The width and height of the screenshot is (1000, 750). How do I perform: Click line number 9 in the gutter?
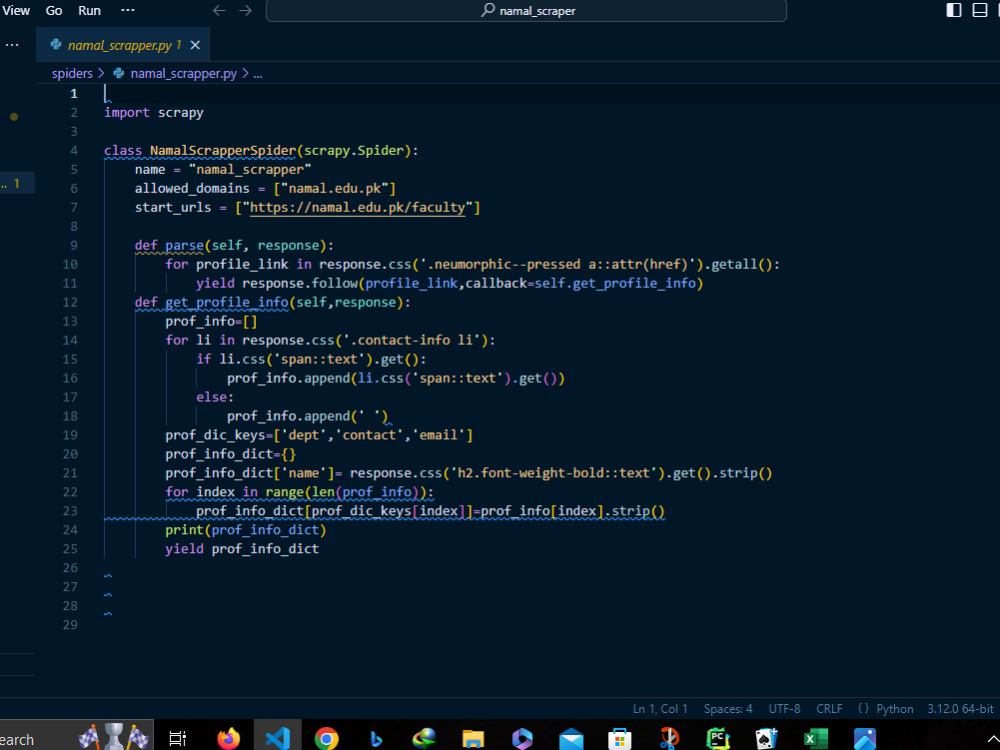point(74,246)
